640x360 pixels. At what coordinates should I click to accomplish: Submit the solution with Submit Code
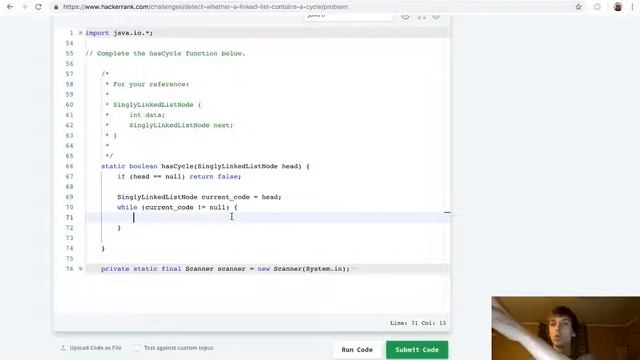[417, 350]
